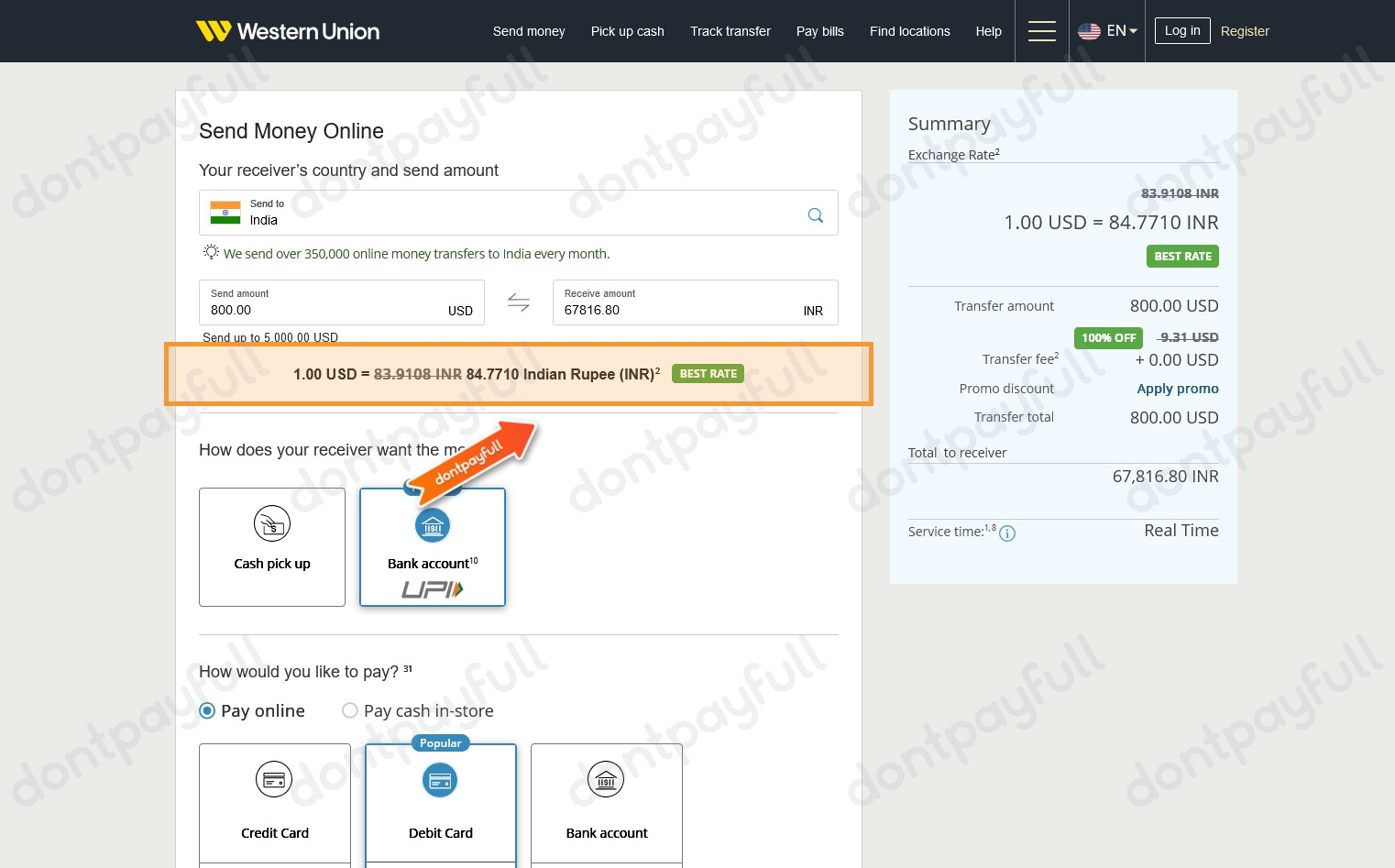The image size is (1395, 868).
Task: Choose the Bank account payment card
Action: [607, 805]
